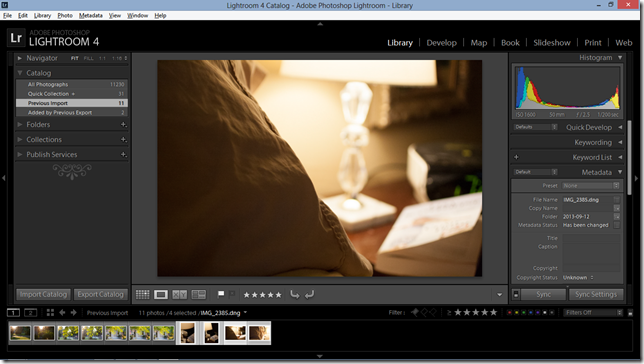This screenshot has width=644, height=364.
Task: Switch to Grid view icon
Action: 143,294
